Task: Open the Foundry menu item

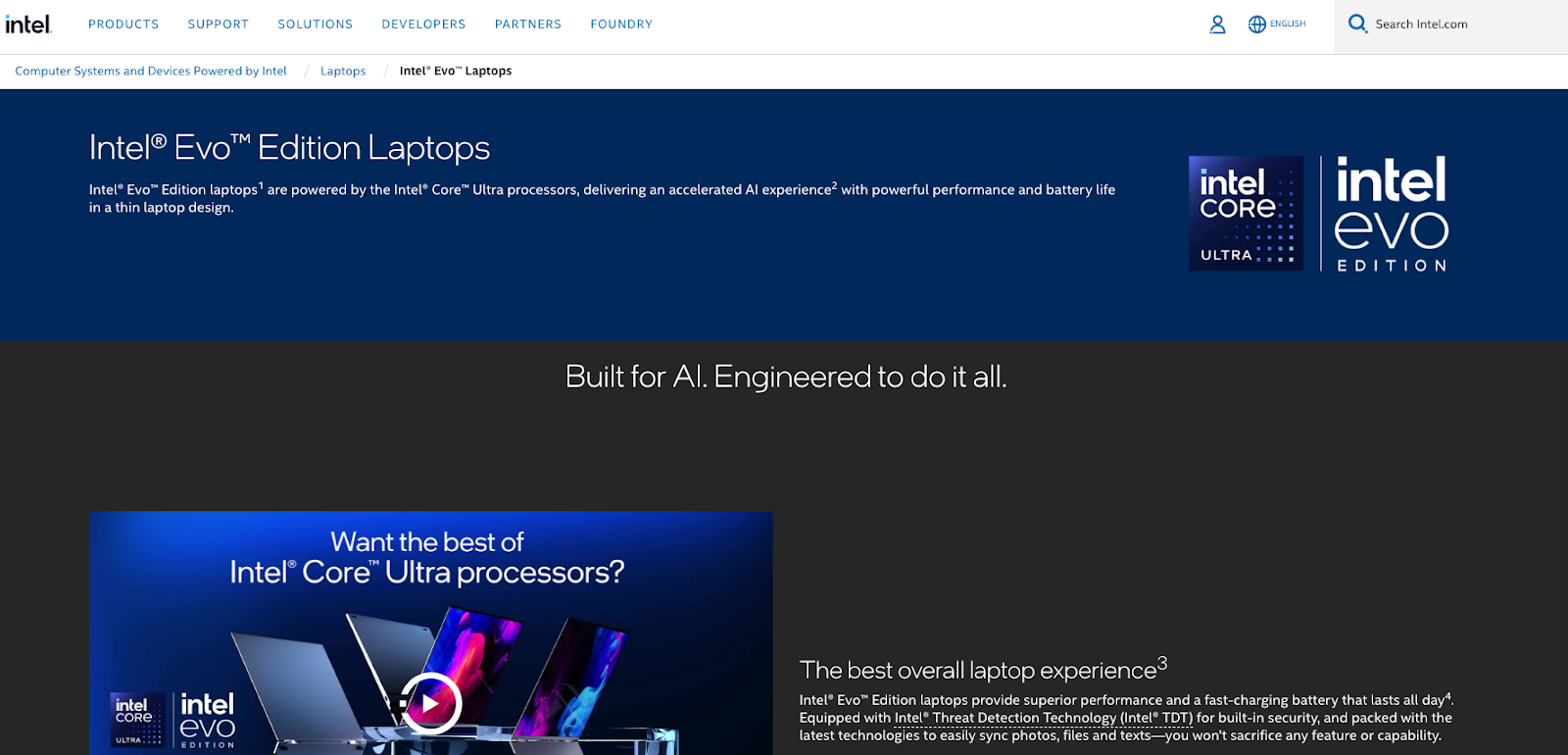Action: [621, 25]
